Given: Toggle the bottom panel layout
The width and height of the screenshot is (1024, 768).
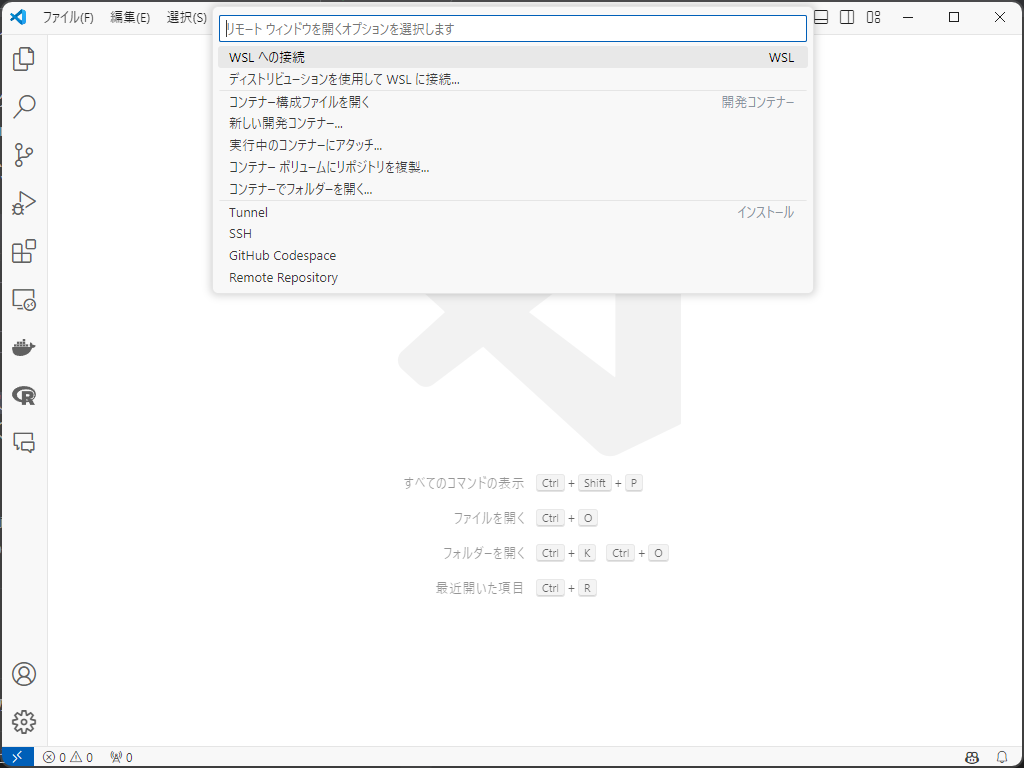Looking at the screenshot, I should pos(821,17).
